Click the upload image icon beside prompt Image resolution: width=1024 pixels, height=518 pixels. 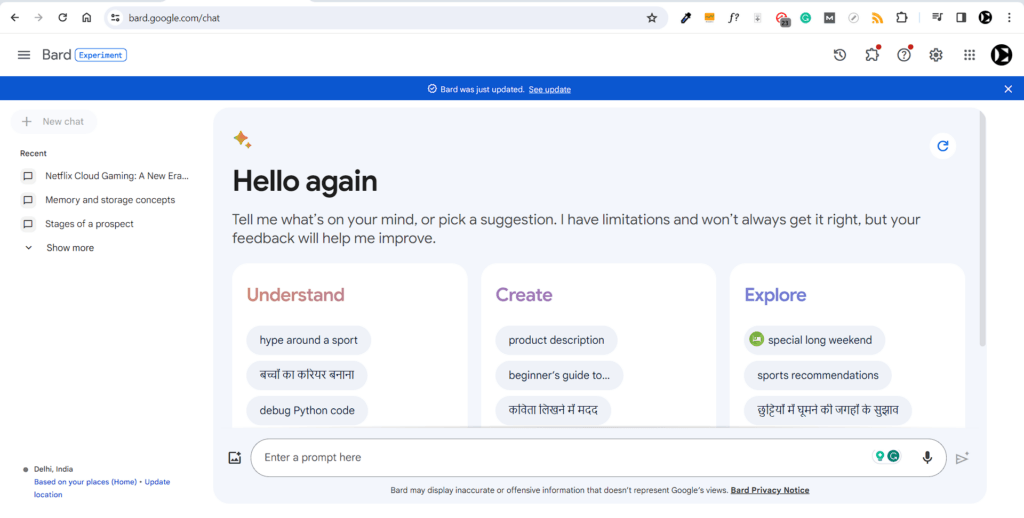click(235, 458)
